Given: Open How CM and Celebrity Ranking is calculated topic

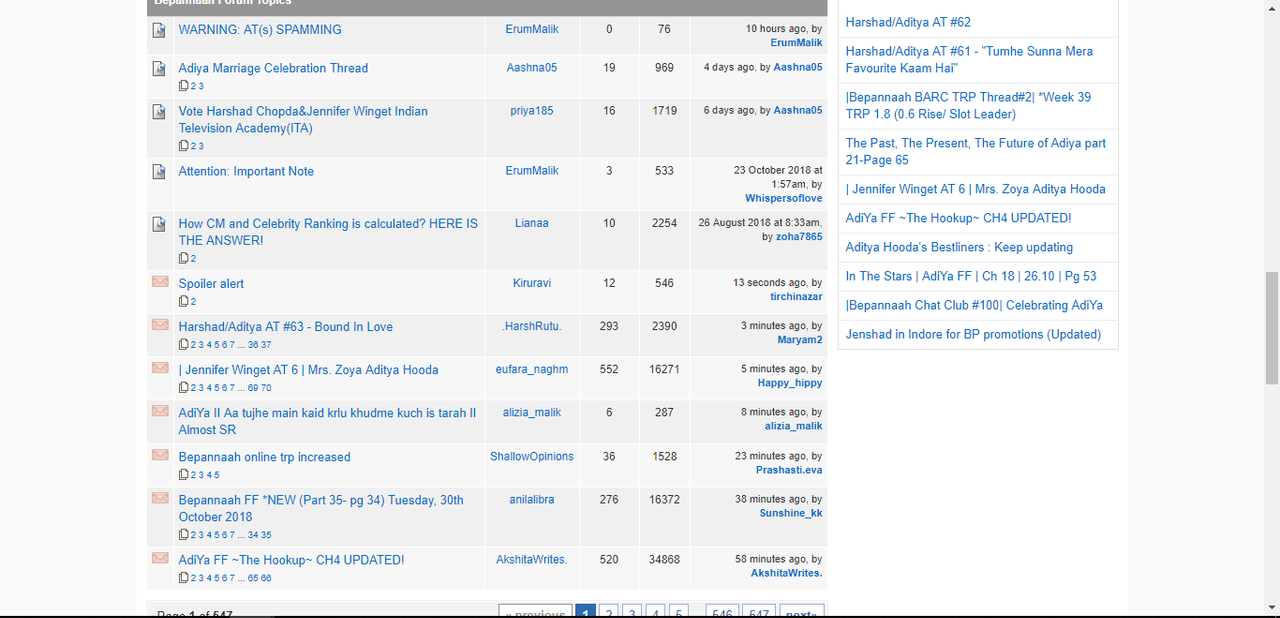Looking at the screenshot, I should click(328, 232).
